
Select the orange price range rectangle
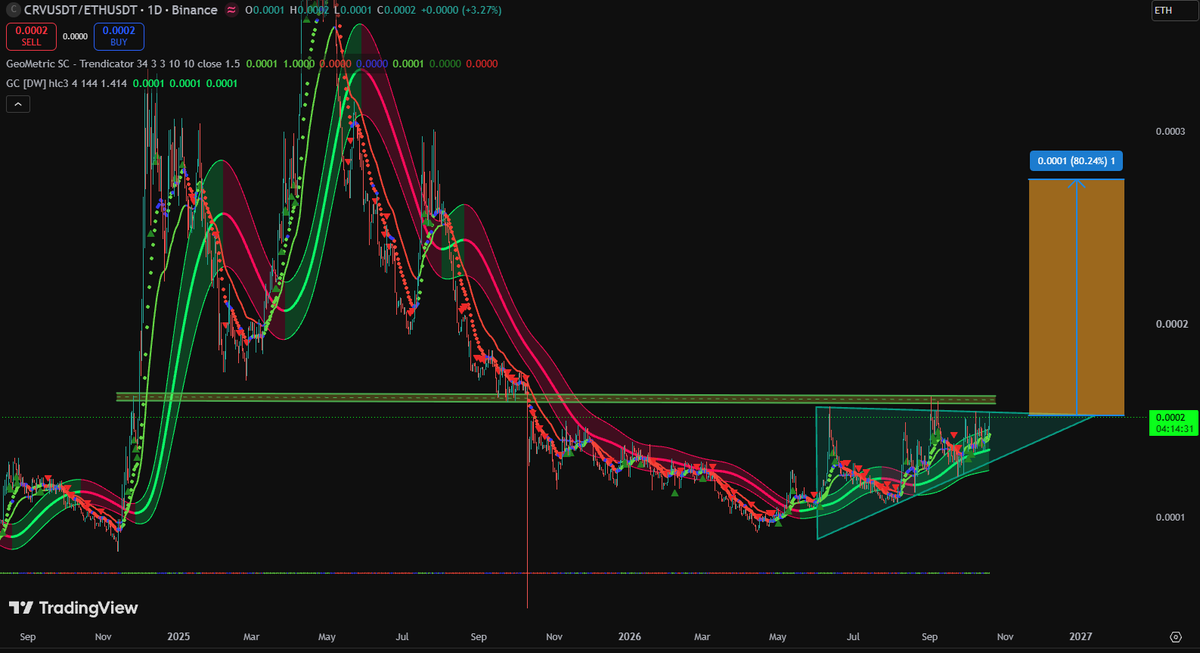point(1076,296)
